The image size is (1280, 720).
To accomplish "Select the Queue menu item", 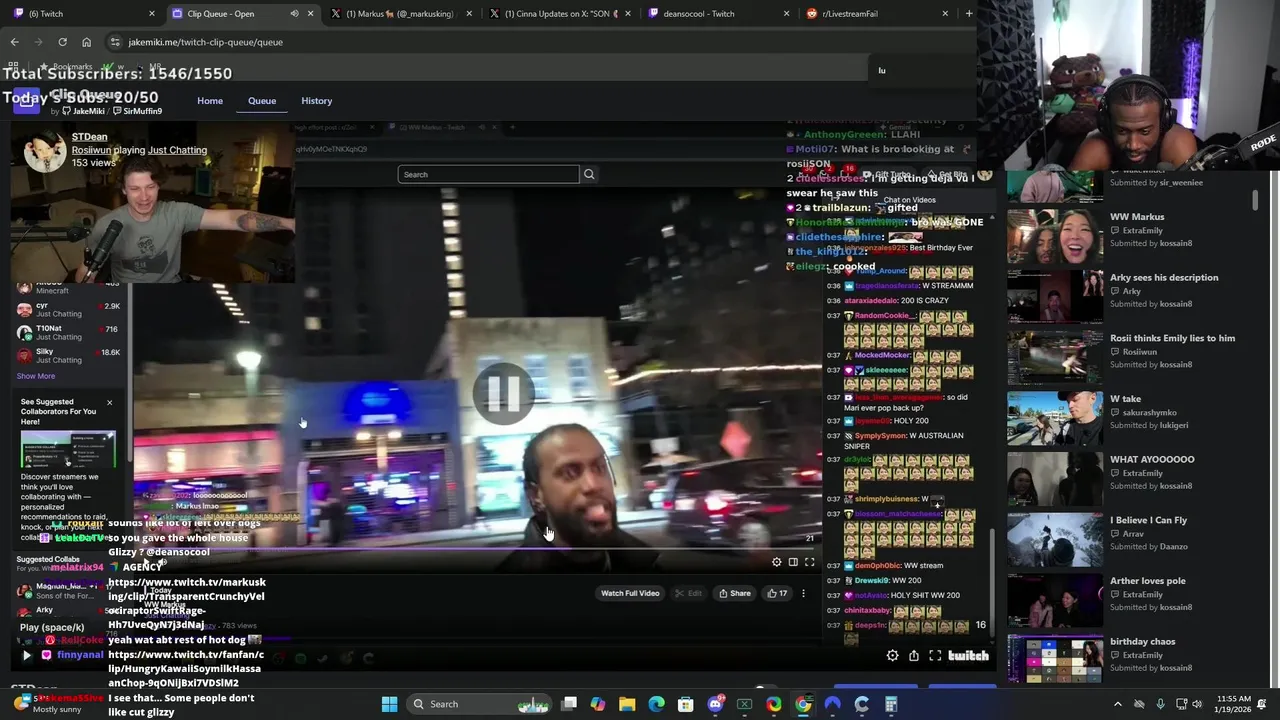I will (x=262, y=101).
